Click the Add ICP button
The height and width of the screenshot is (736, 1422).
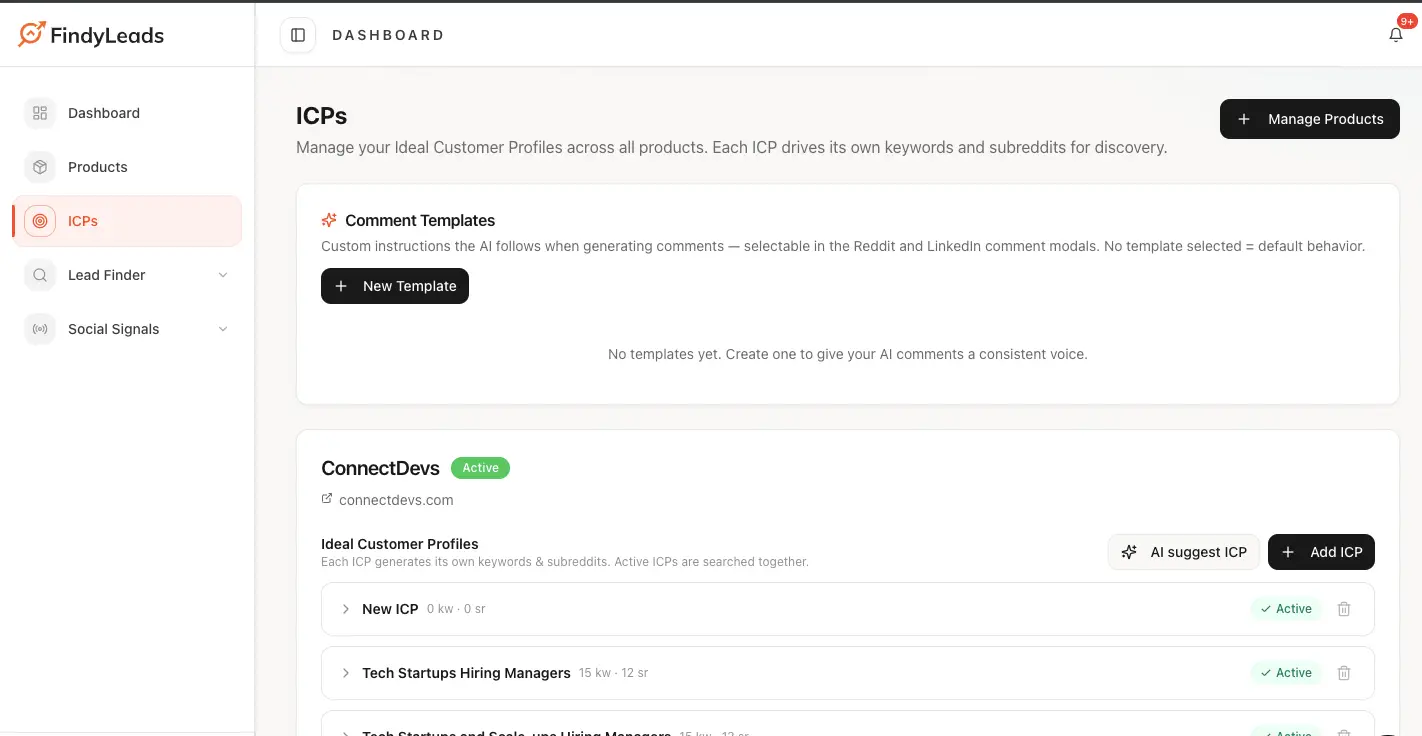click(1321, 552)
